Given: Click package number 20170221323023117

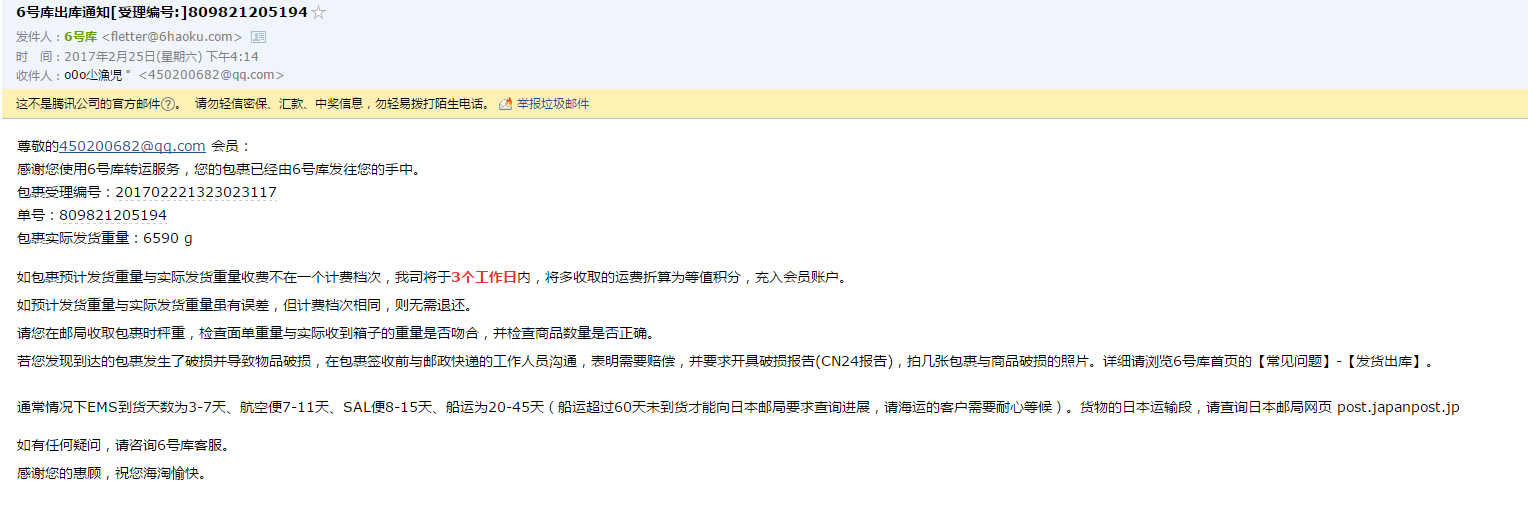Looking at the screenshot, I should pos(196,192).
